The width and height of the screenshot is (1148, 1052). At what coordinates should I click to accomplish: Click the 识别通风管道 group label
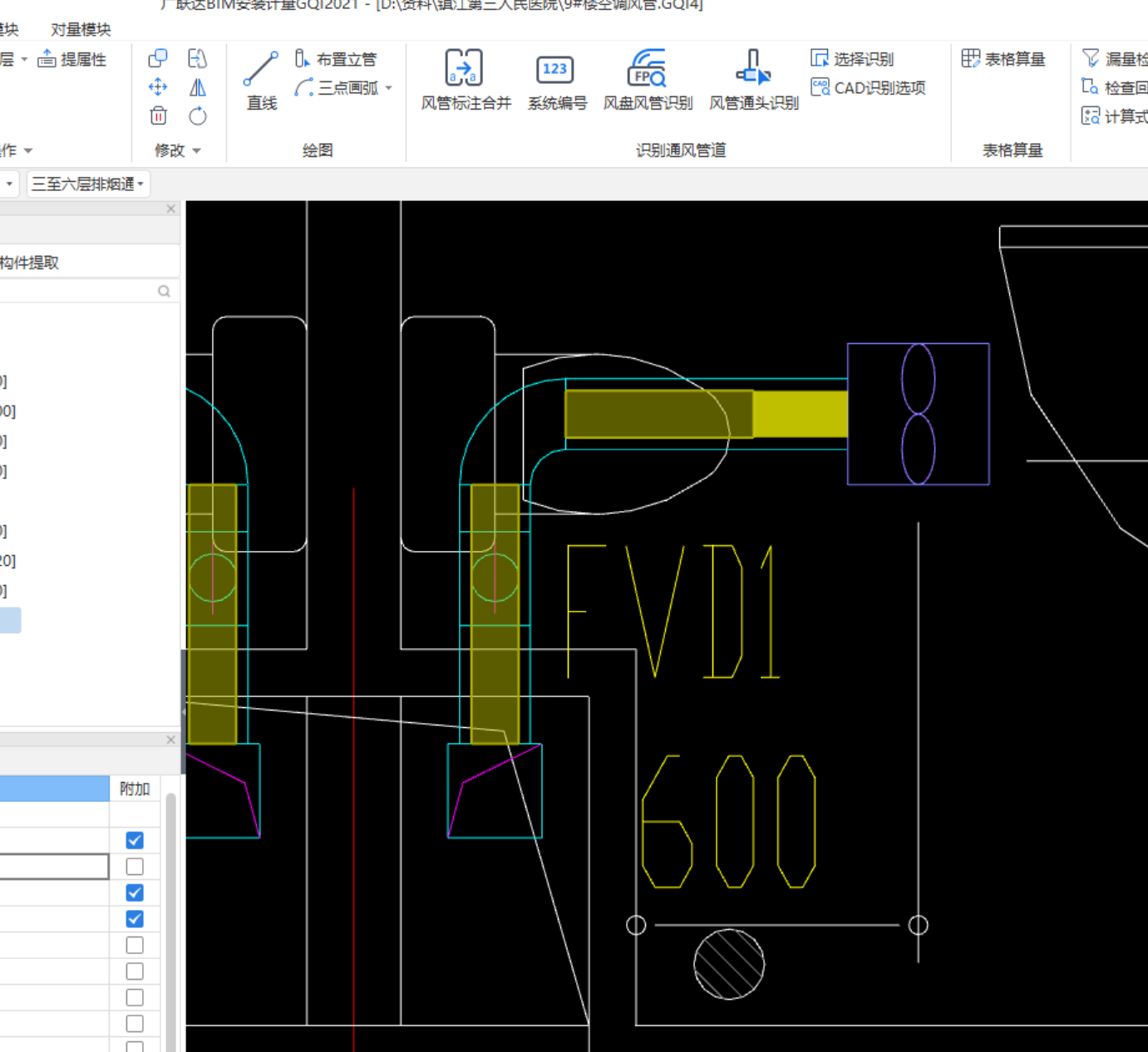[681, 150]
